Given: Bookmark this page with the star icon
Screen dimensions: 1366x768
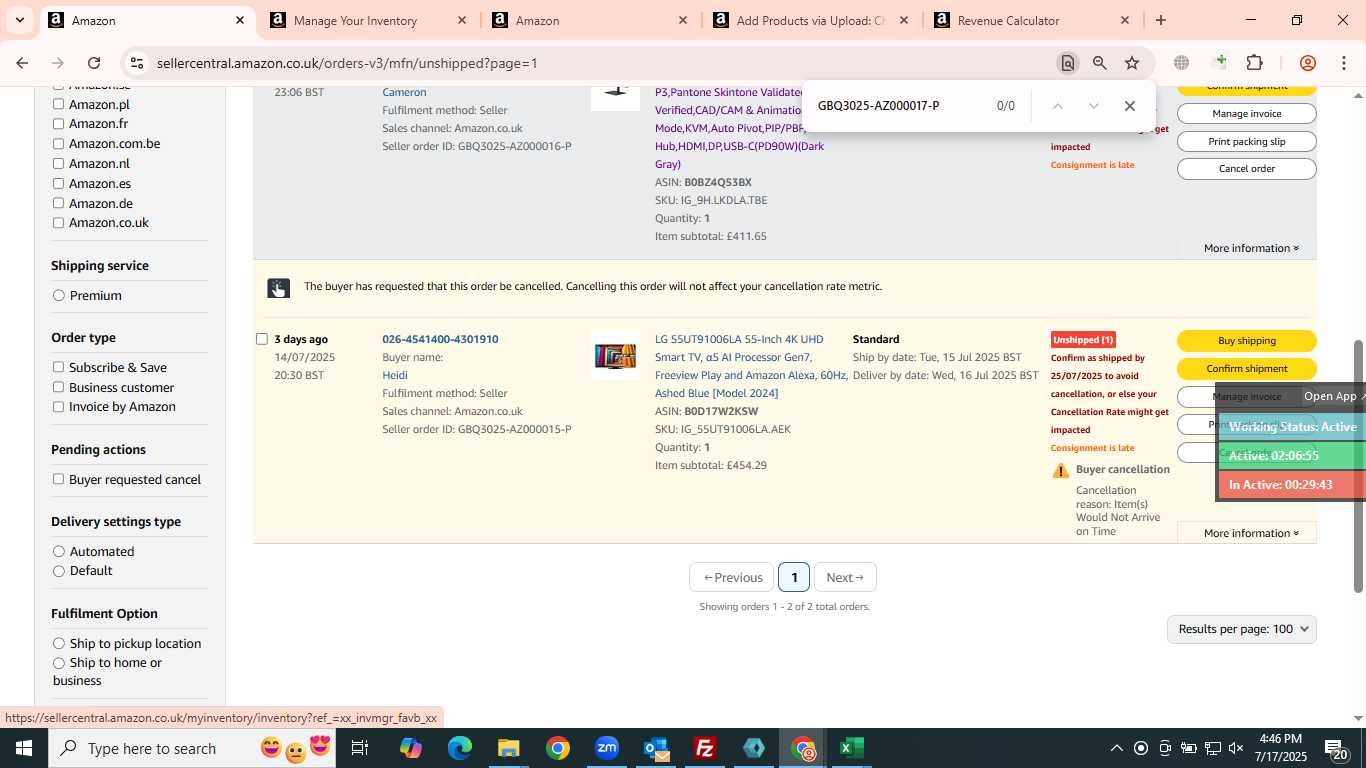Looking at the screenshot, I should coord(1132,63).
